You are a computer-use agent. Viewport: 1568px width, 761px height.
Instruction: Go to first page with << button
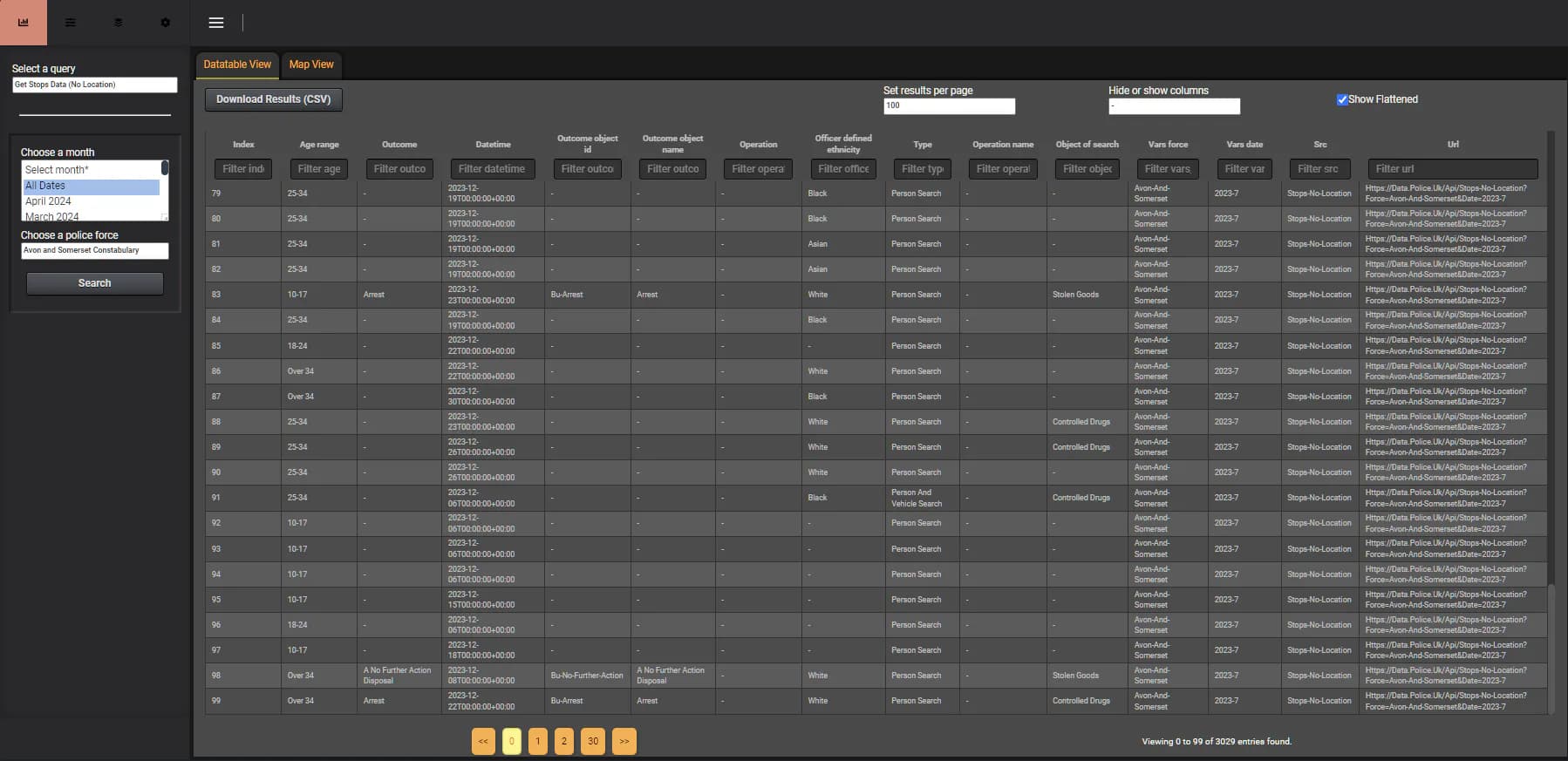(483, 741)
